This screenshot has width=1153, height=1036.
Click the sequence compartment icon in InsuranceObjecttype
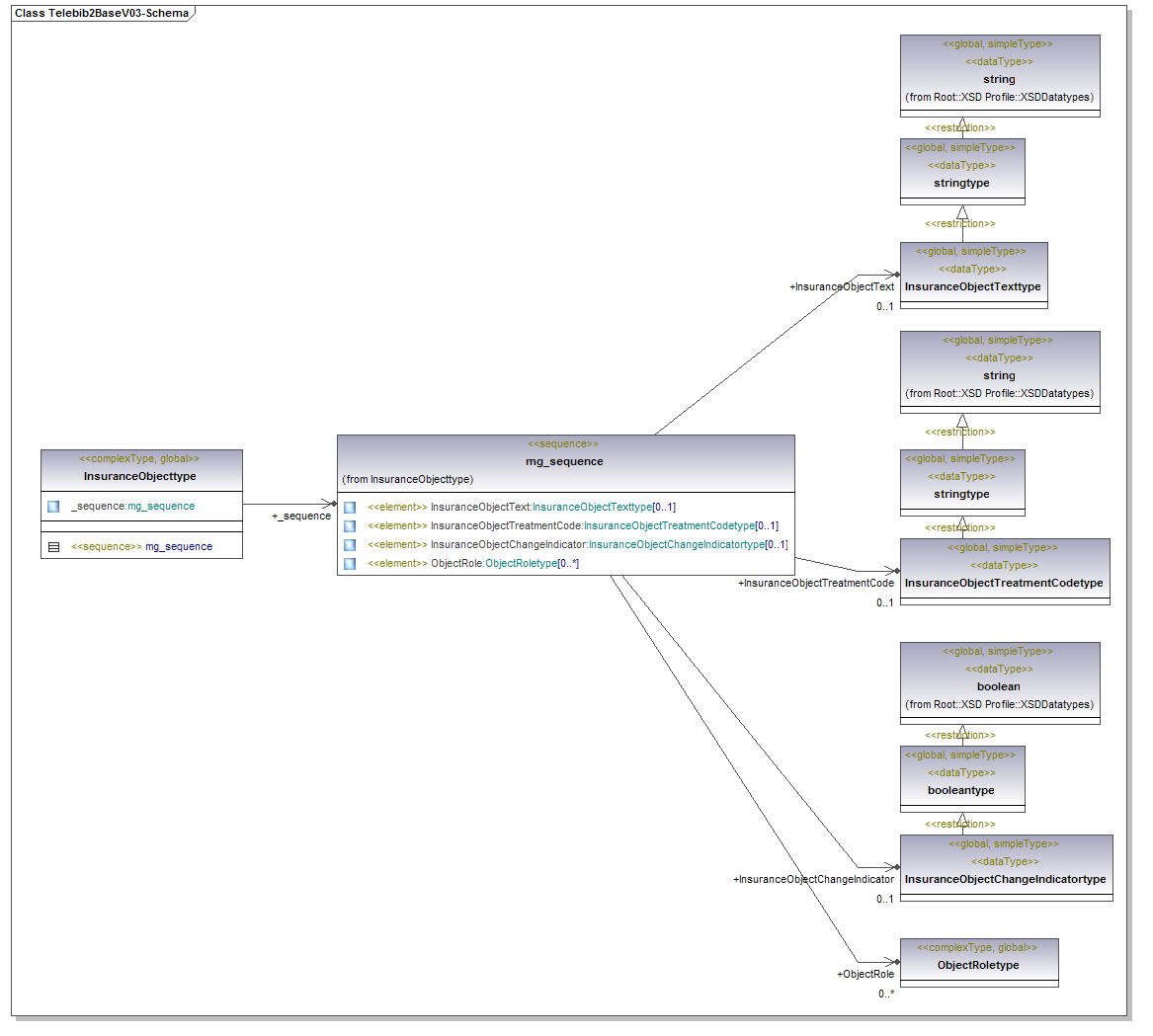tap(53, 547)
